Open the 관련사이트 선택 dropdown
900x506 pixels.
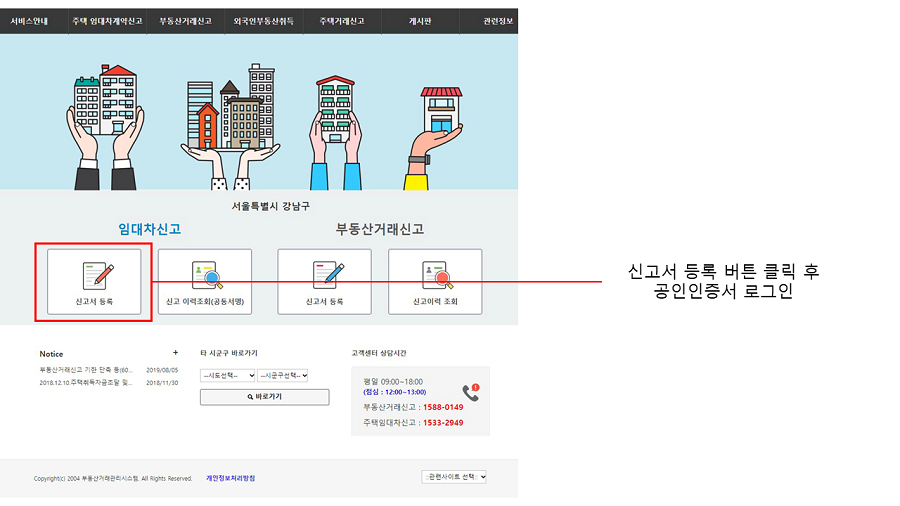(454, 477)
